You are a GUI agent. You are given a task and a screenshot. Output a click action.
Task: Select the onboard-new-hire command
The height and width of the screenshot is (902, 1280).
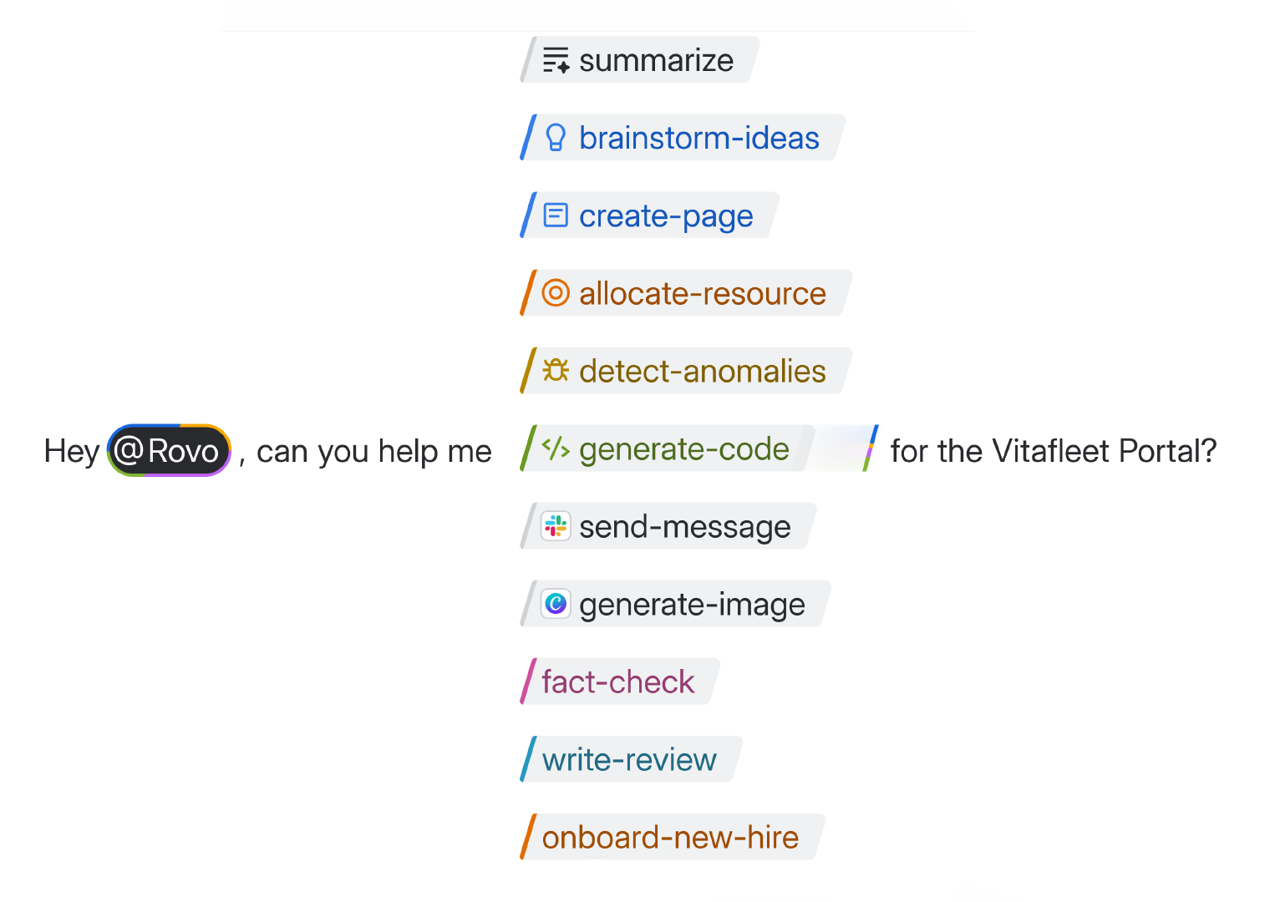click(670, 837)
